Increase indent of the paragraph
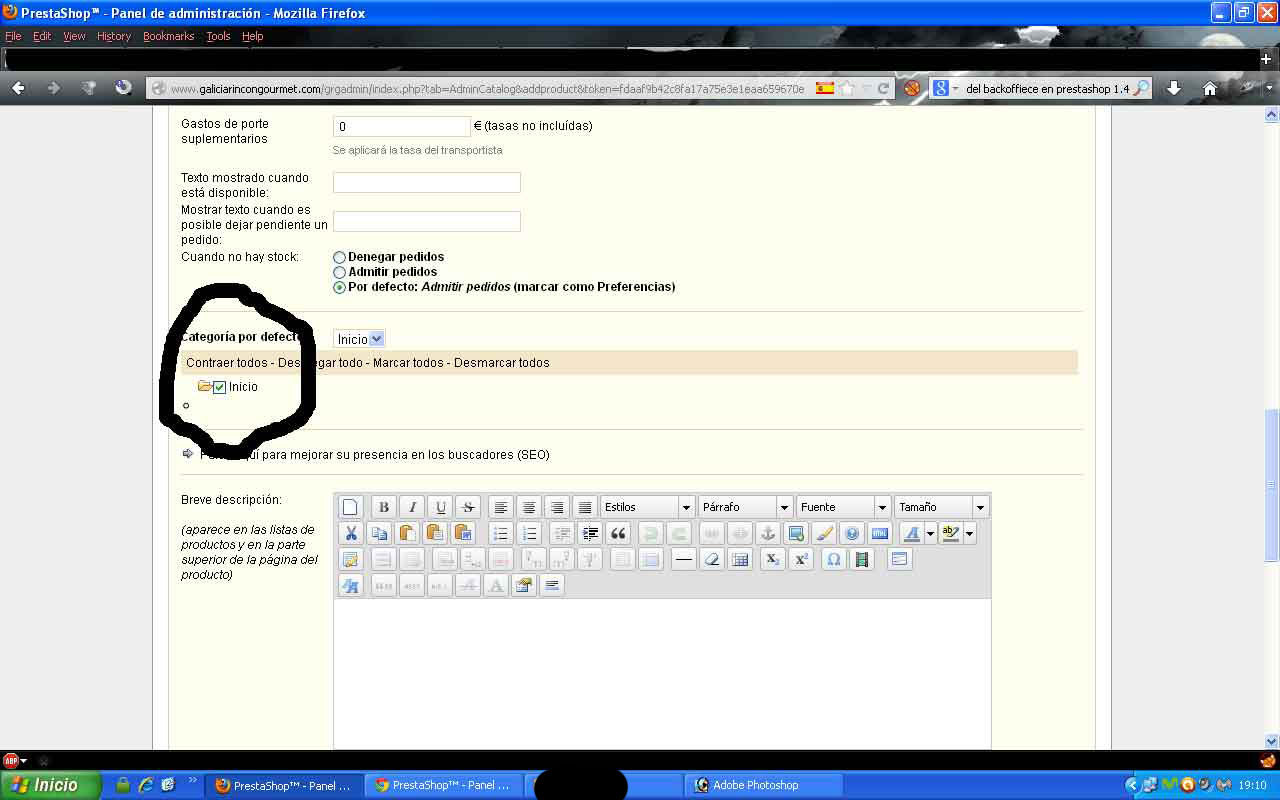The height and width of the screenshot is (800, 1280). (x=590, y=533)
